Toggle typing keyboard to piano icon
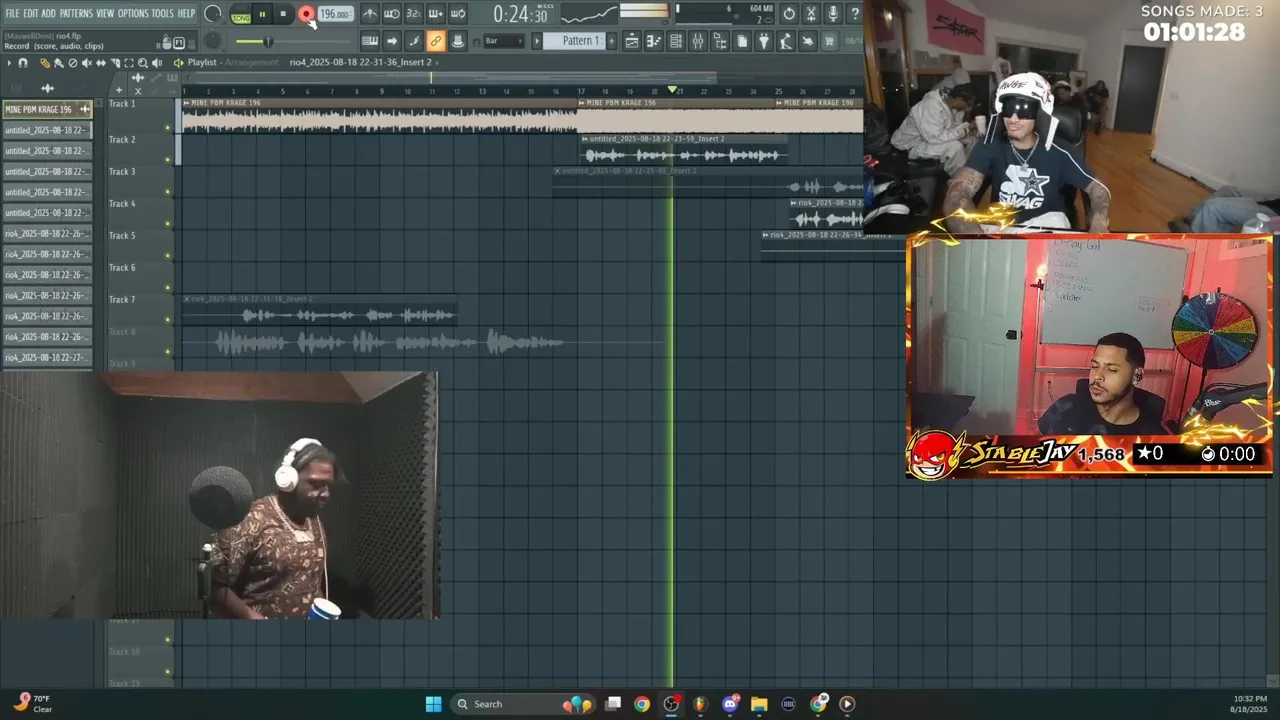The width and height of the screenshot is (1280, 720). click(x=370, y=41)
